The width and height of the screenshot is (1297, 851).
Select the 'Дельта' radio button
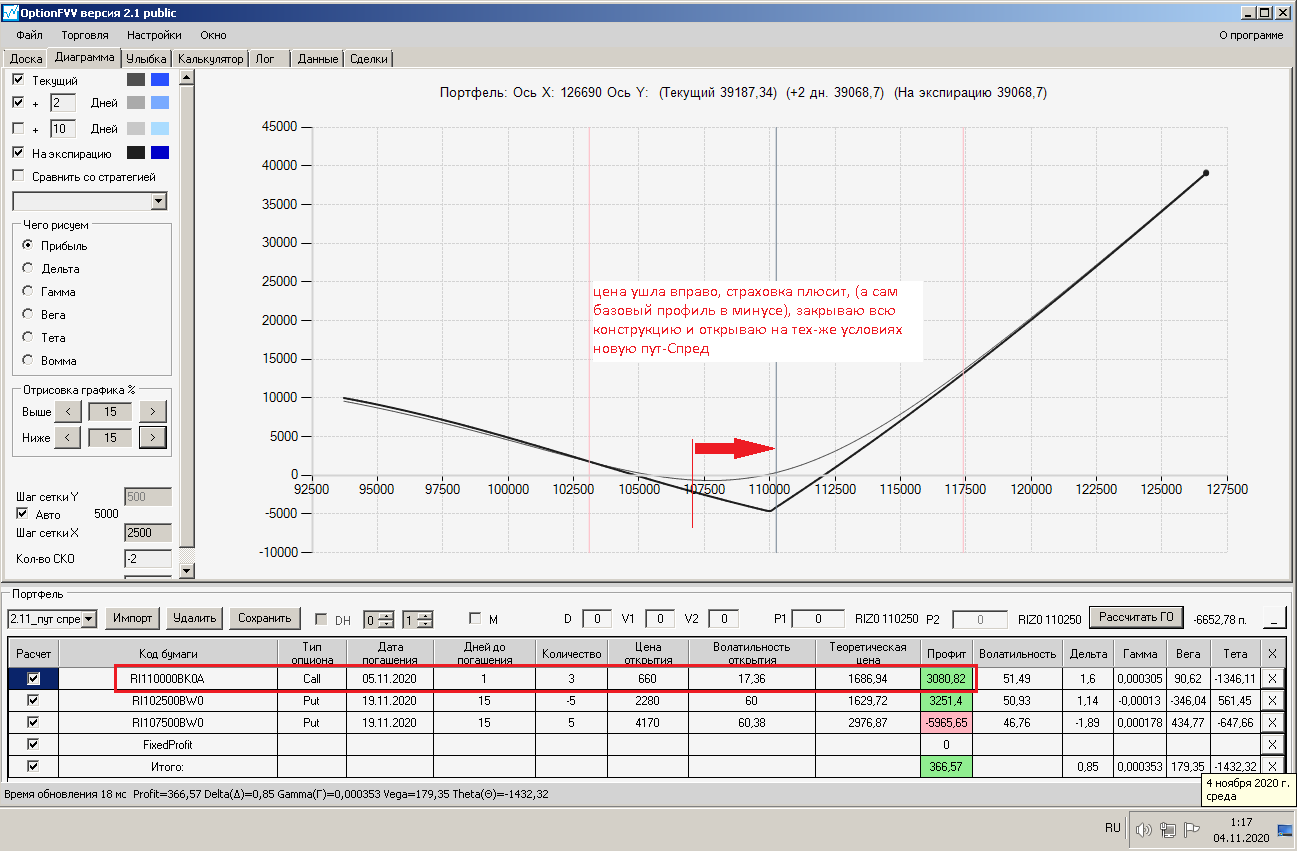[x=27, y=268]
